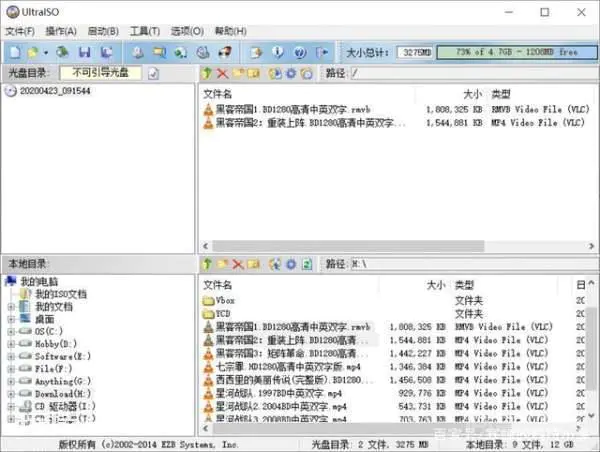The height and width of the screenshot is (452, 600).
Task: Click New Folder icon in disc pane toolbar
Action: coord(238,73)
